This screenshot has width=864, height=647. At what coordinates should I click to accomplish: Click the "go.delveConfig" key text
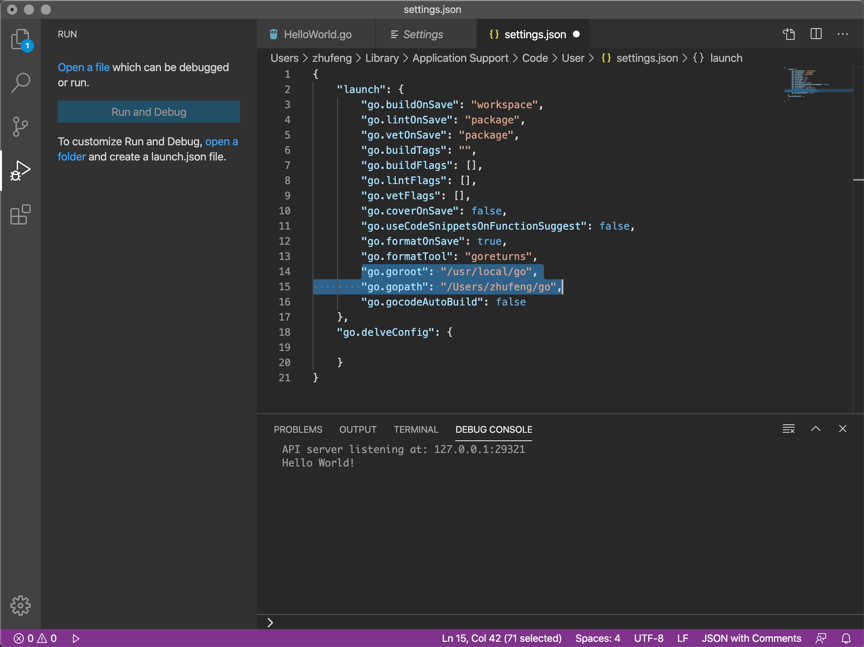coord(386,332)
